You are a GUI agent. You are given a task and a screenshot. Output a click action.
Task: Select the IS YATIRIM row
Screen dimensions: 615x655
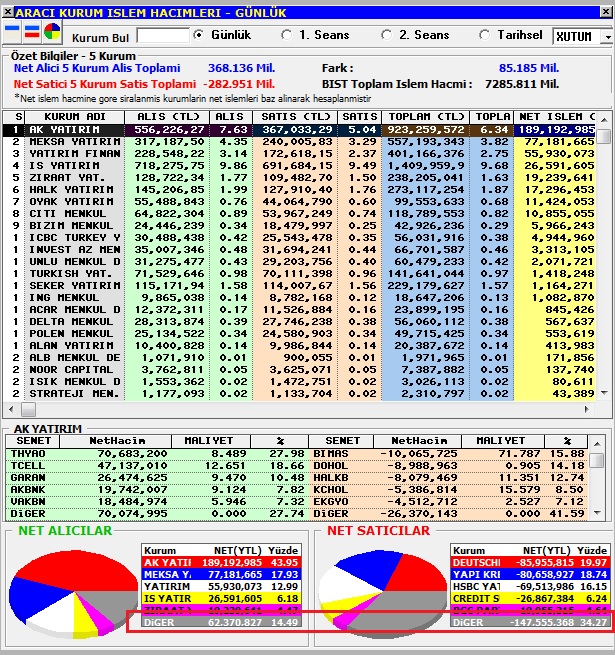300,166
